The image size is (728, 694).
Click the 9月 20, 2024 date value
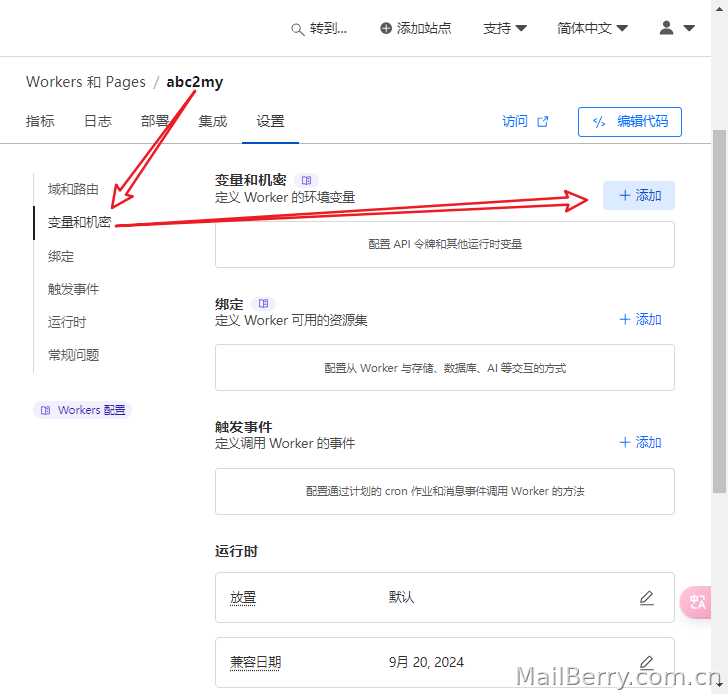(x=426, y=662)
